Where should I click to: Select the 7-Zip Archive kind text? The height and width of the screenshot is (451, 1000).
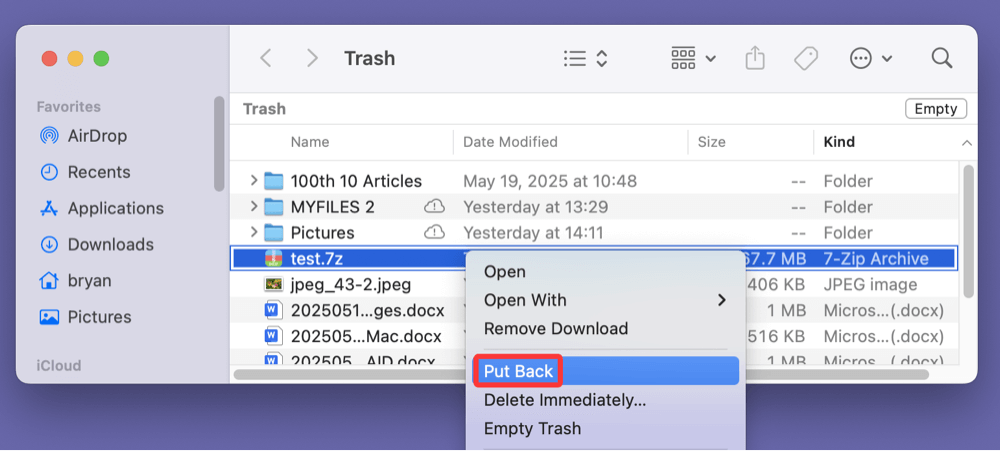pos(876,258)
